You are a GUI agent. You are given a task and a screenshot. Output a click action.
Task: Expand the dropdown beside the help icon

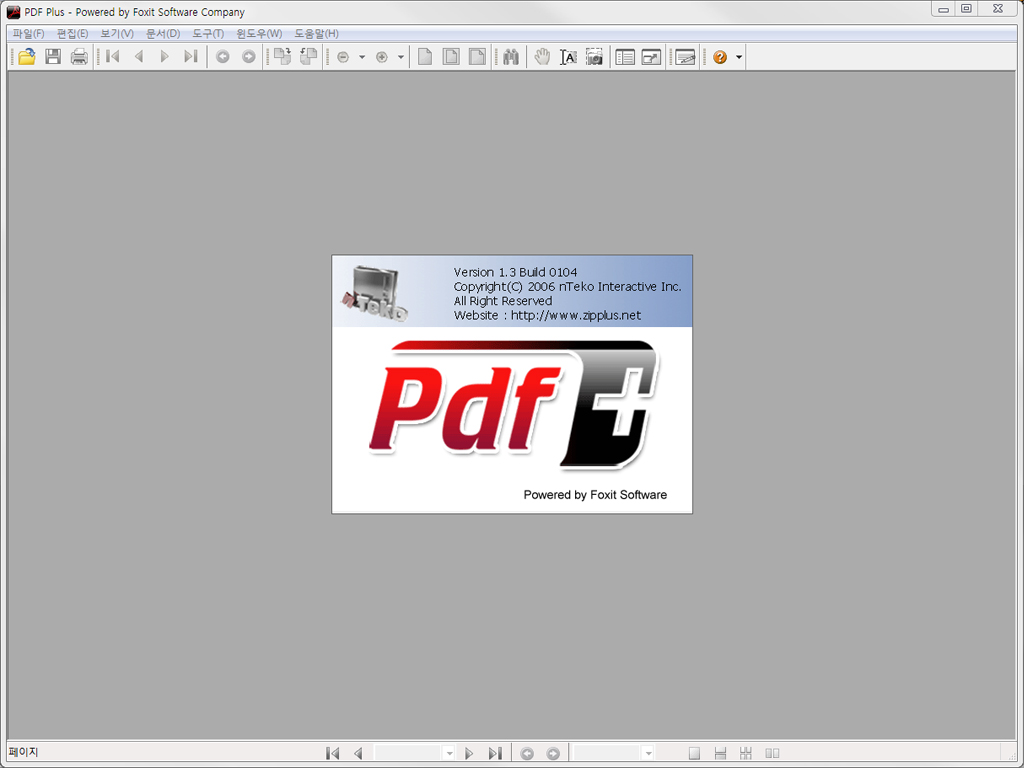tap(739, 57)
